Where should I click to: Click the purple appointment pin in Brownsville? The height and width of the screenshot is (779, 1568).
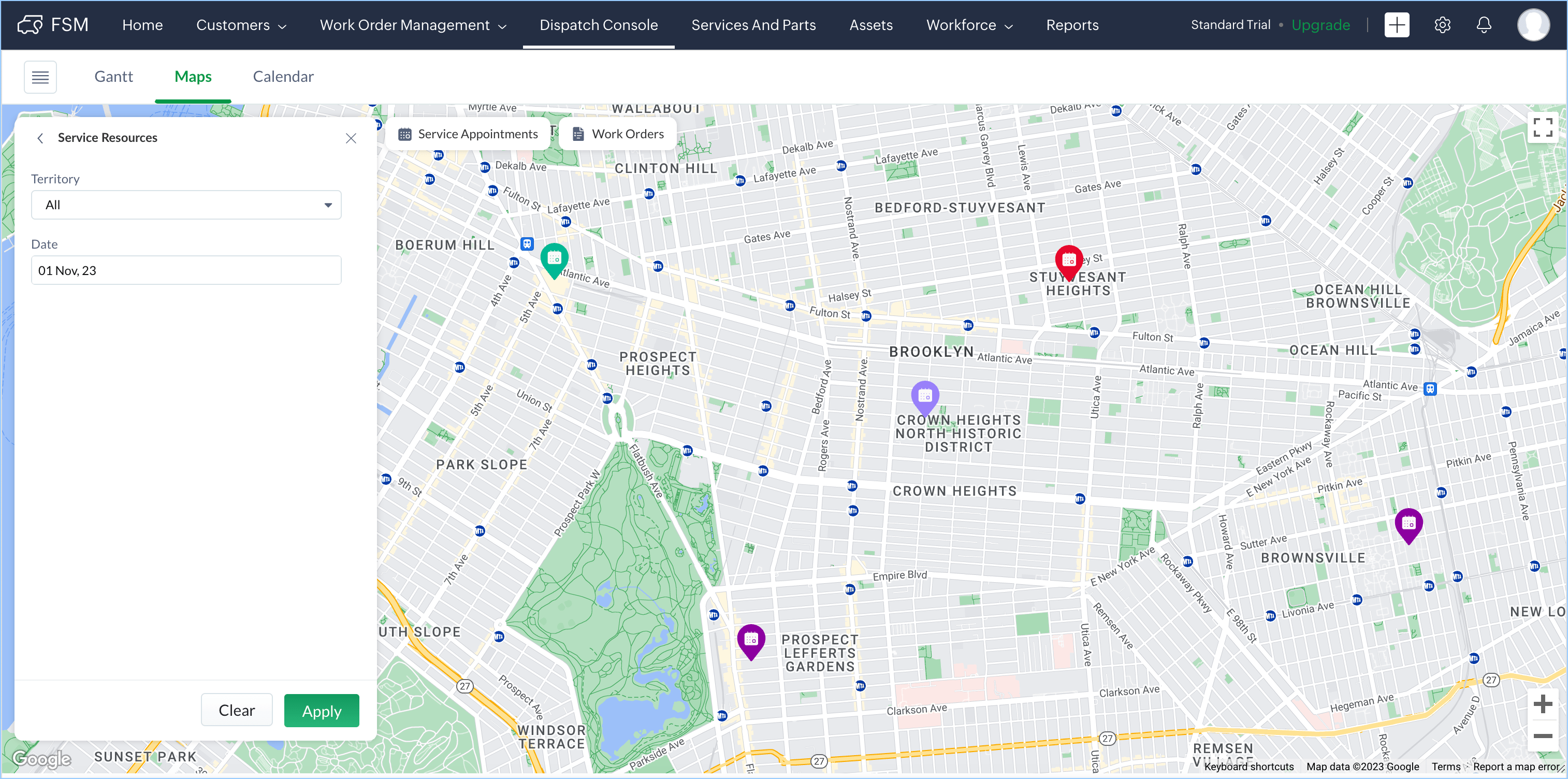coord(1409,524)
